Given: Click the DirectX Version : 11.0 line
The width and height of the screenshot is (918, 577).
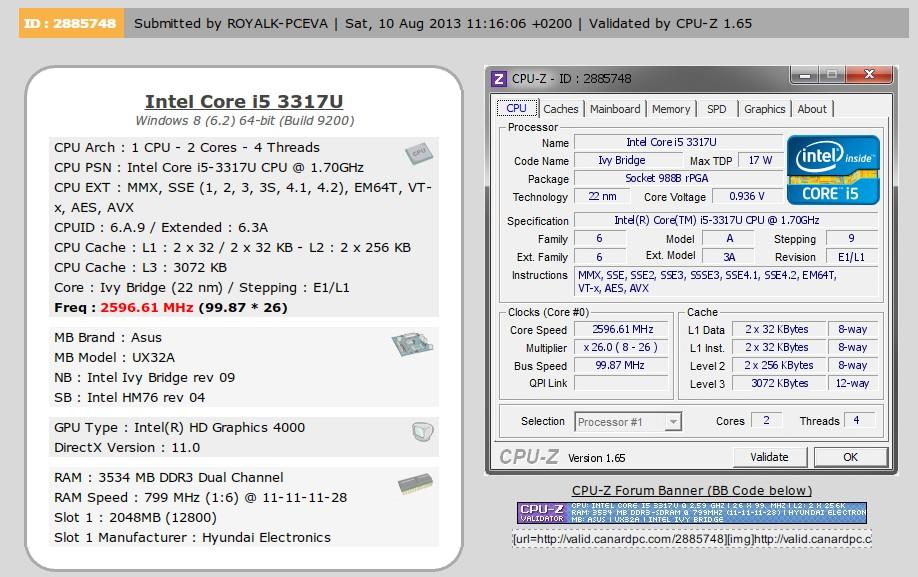Looking at the screenshot, I should 127,448.
